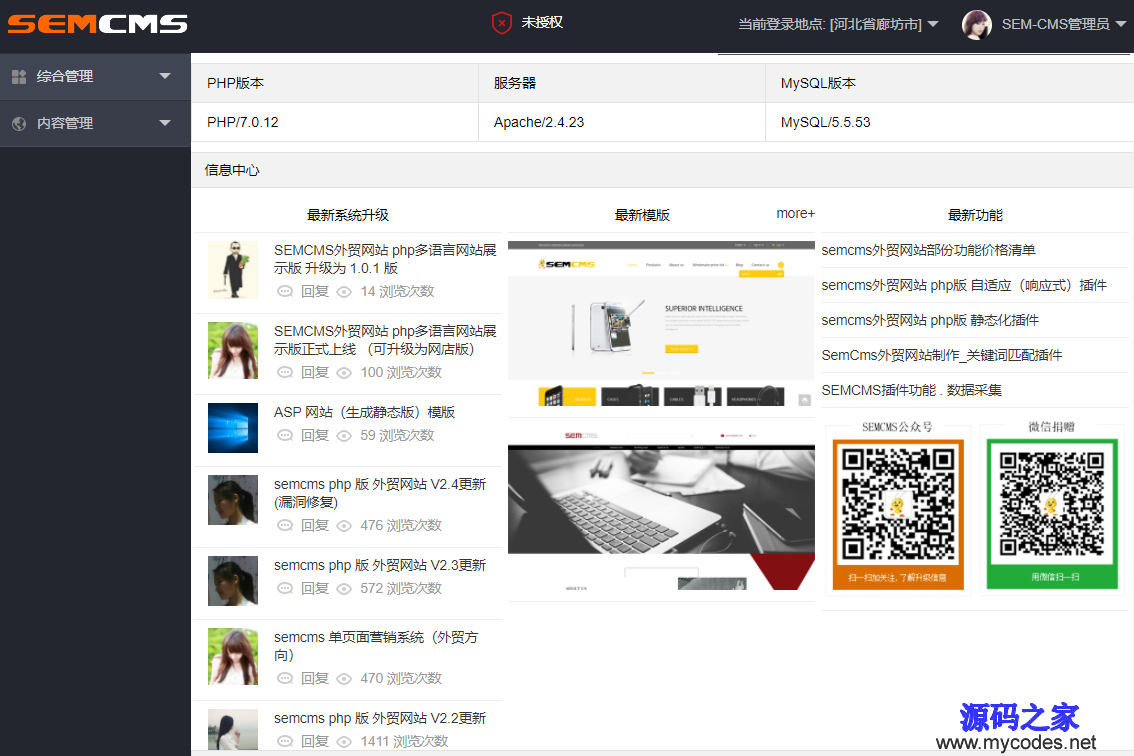Open semcms php 版 V2.4更新 article
The width and height of the screenshot is (1134, 756).
(x=380, y=493)
